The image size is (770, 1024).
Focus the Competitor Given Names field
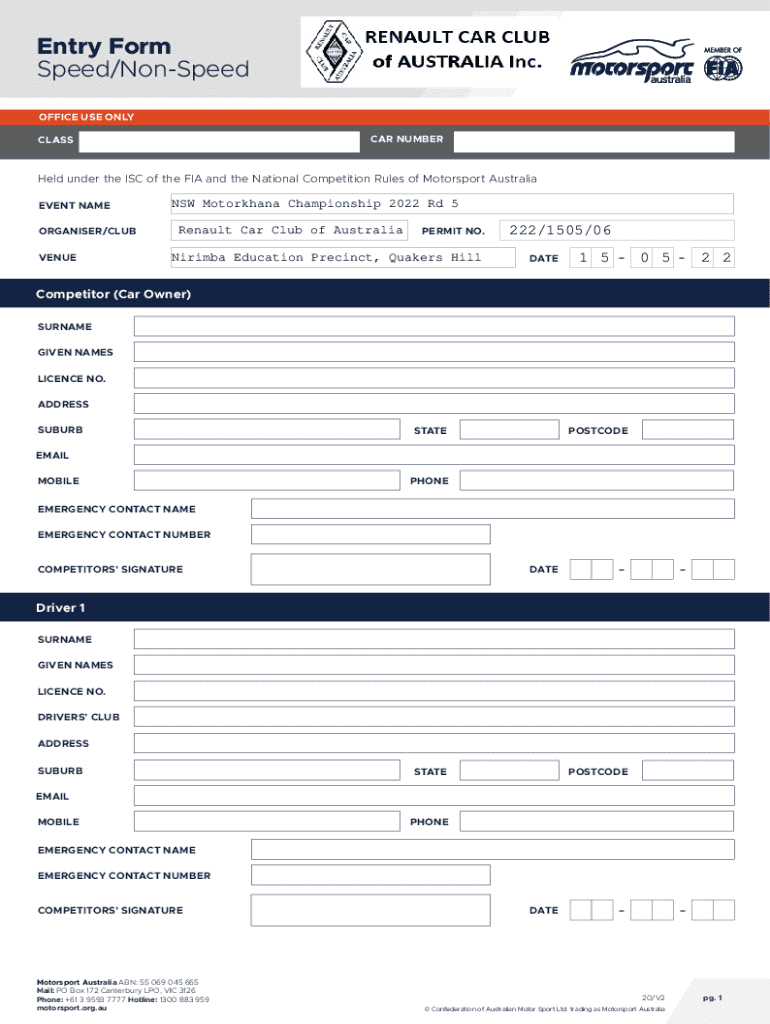(434, 352)
